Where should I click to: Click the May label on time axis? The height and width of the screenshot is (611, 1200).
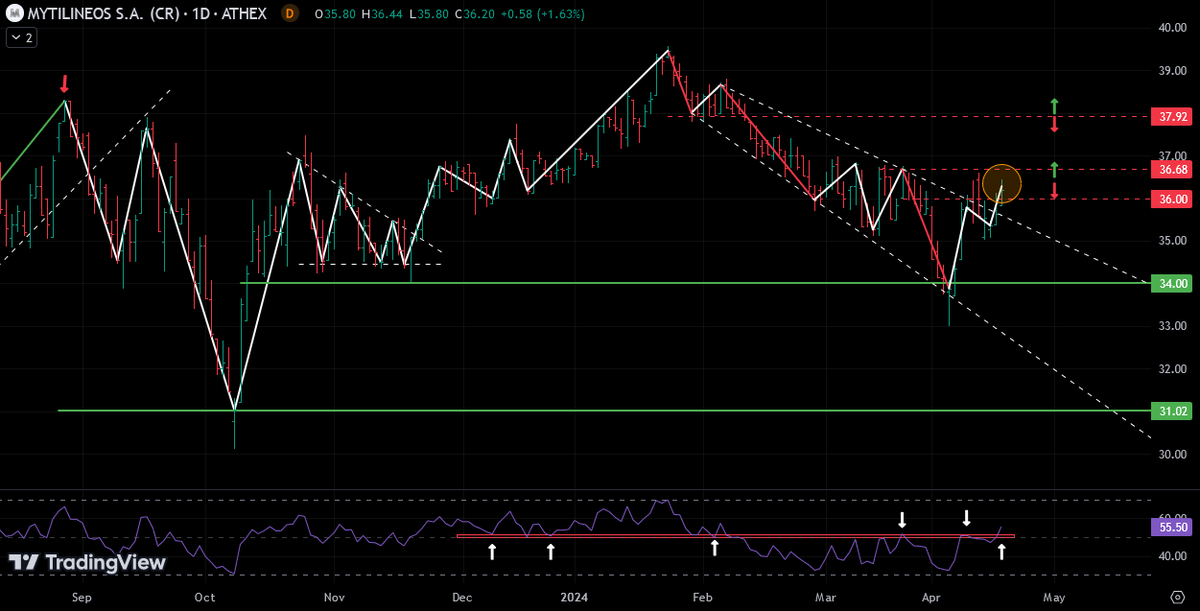click(1053, 597)
